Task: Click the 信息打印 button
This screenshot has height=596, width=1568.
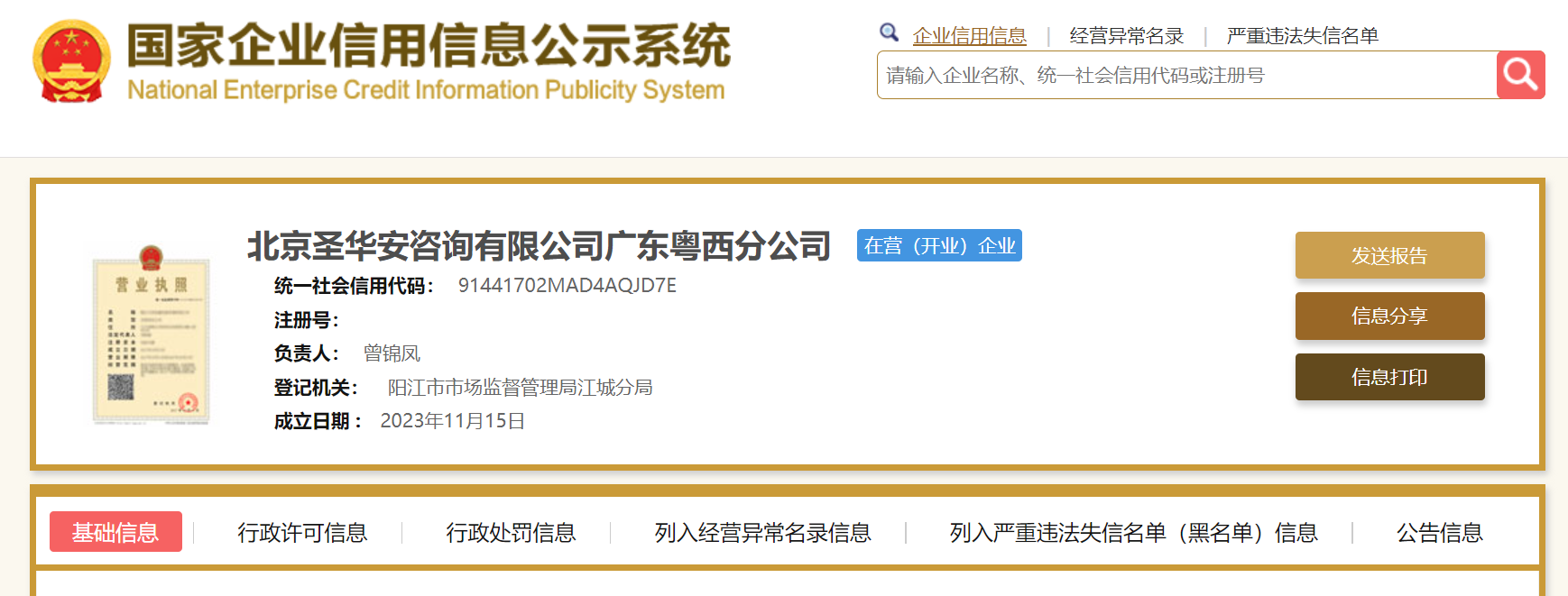Action: [x=1389, y=377]
